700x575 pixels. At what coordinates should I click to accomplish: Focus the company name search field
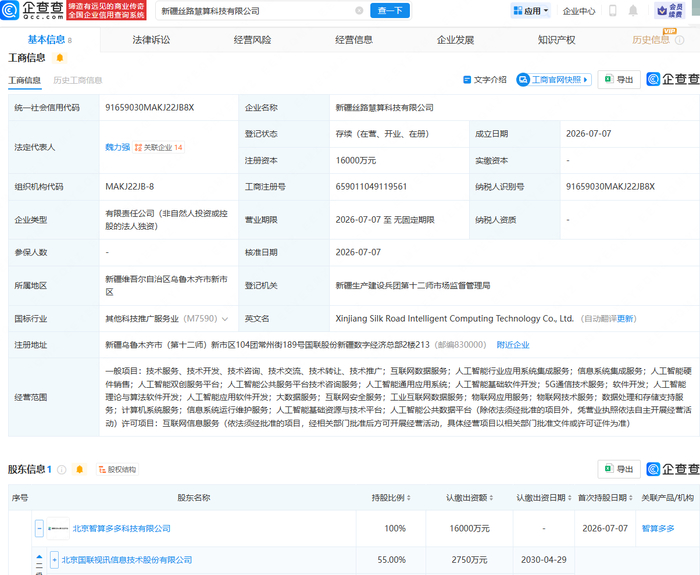(x=257, y=11)
